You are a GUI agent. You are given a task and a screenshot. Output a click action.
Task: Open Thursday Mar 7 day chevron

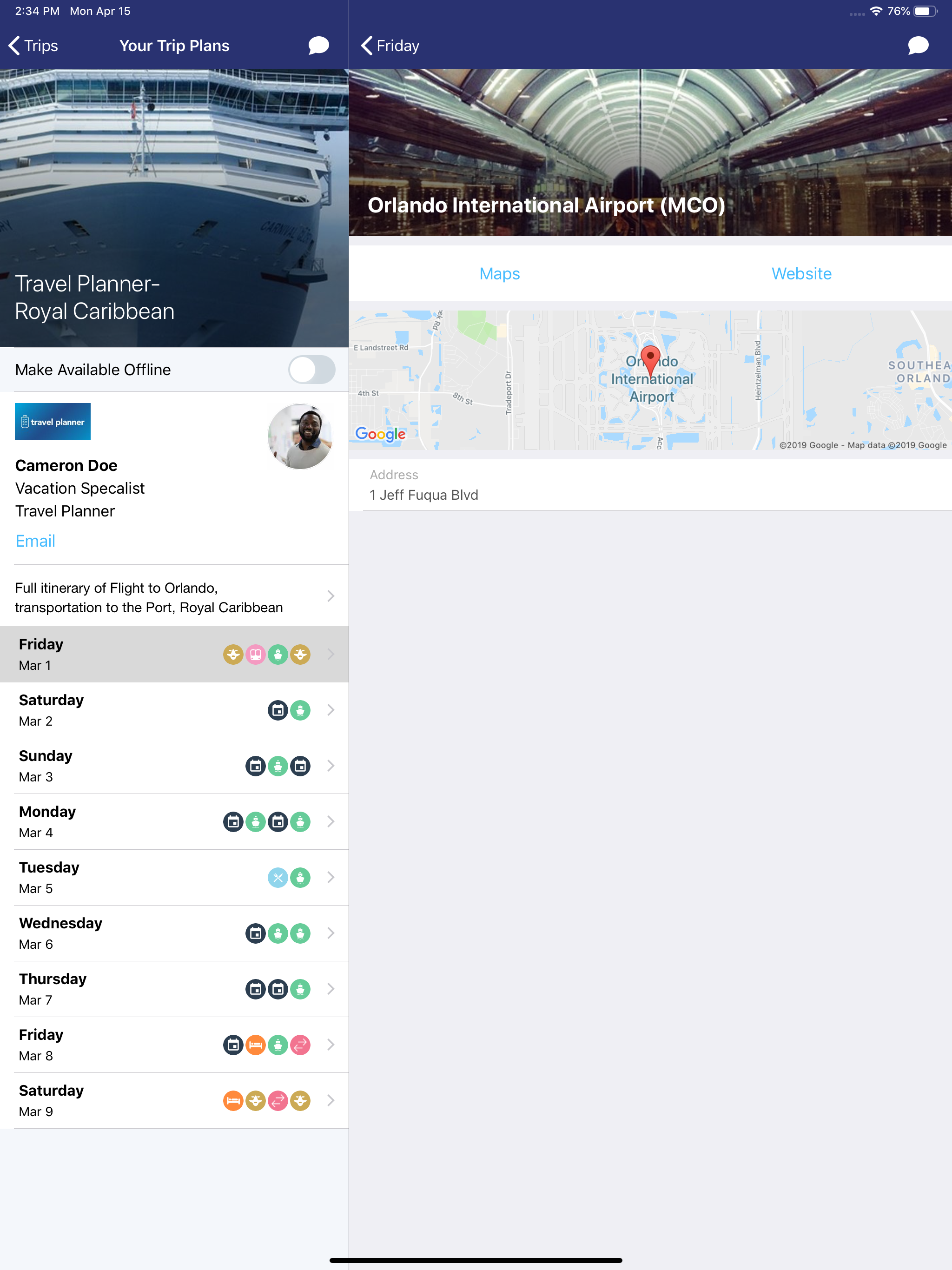[331, 989]
